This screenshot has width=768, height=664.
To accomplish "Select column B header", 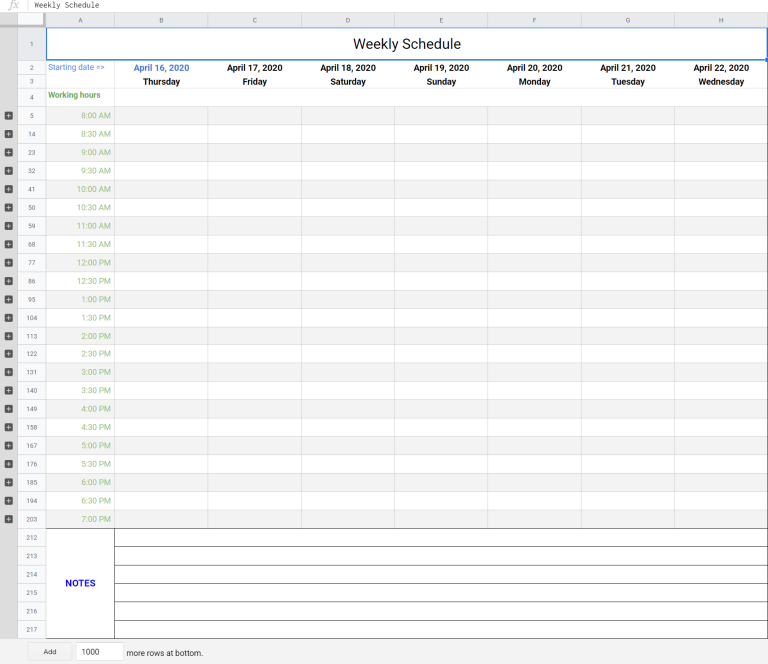I will 161,20.
